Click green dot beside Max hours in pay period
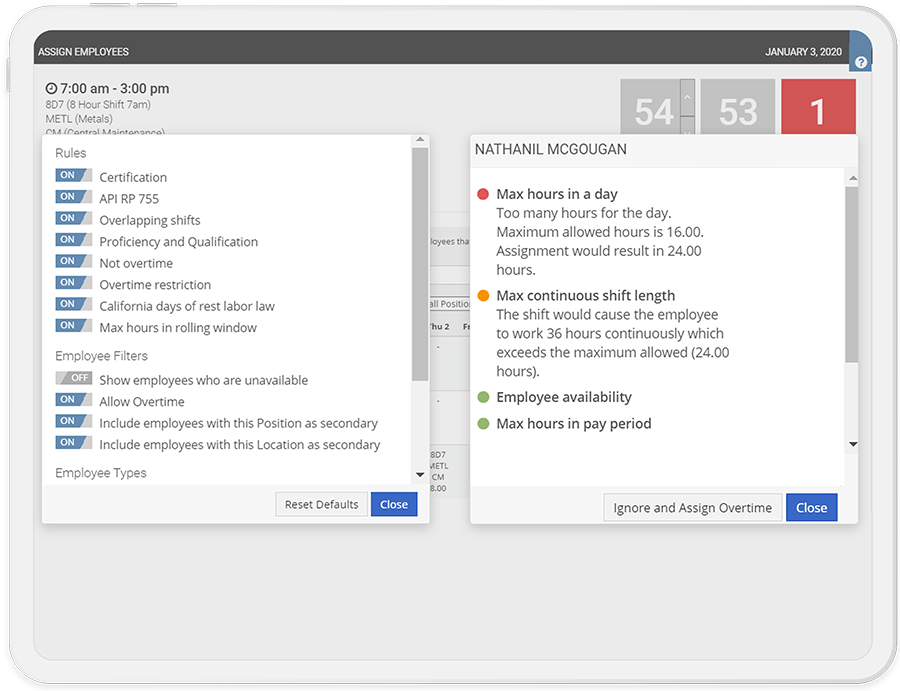The image size is (900, 691). click(483, 424)
